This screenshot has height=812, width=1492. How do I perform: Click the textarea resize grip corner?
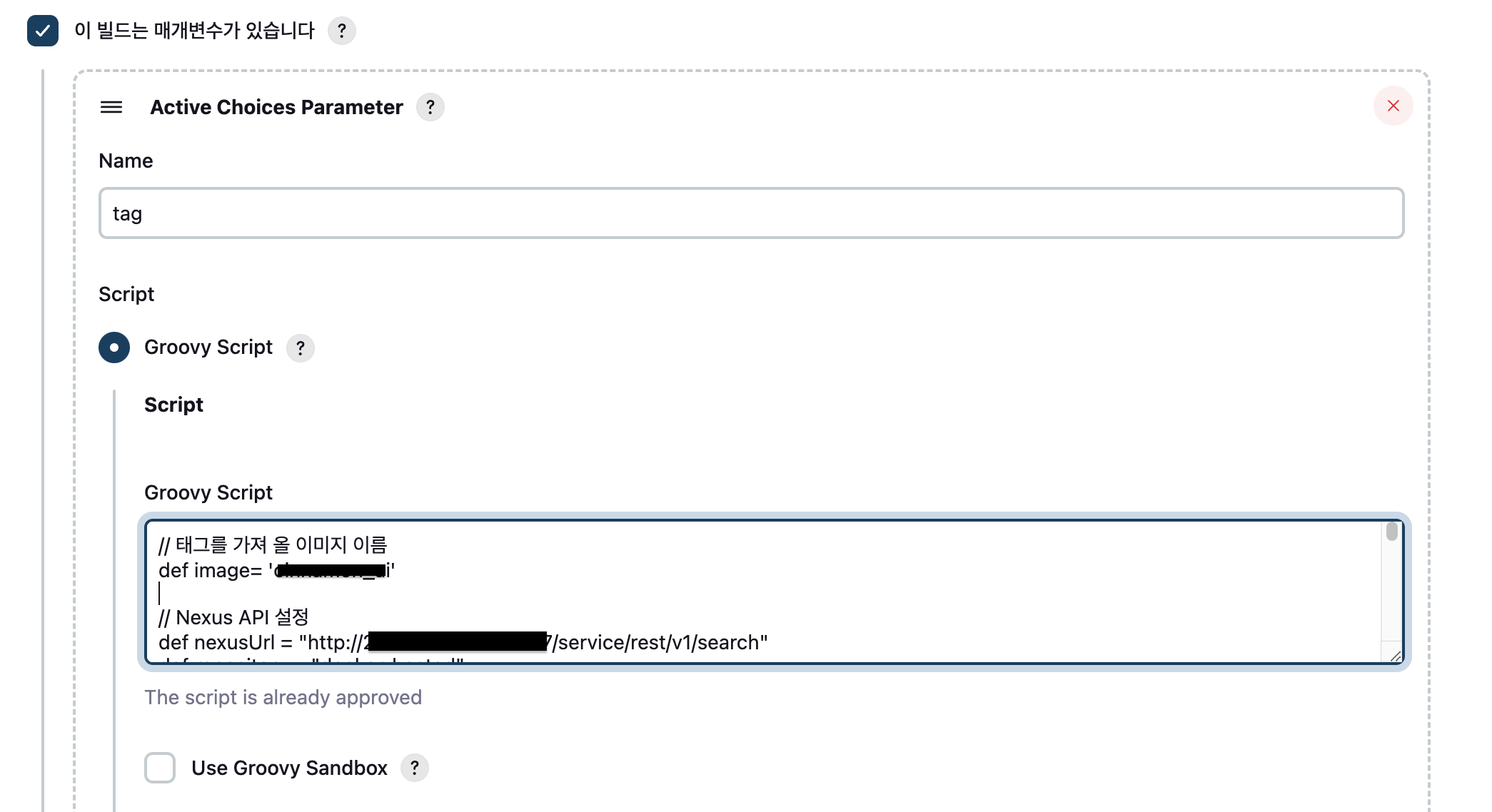[x=1395, y=655]
